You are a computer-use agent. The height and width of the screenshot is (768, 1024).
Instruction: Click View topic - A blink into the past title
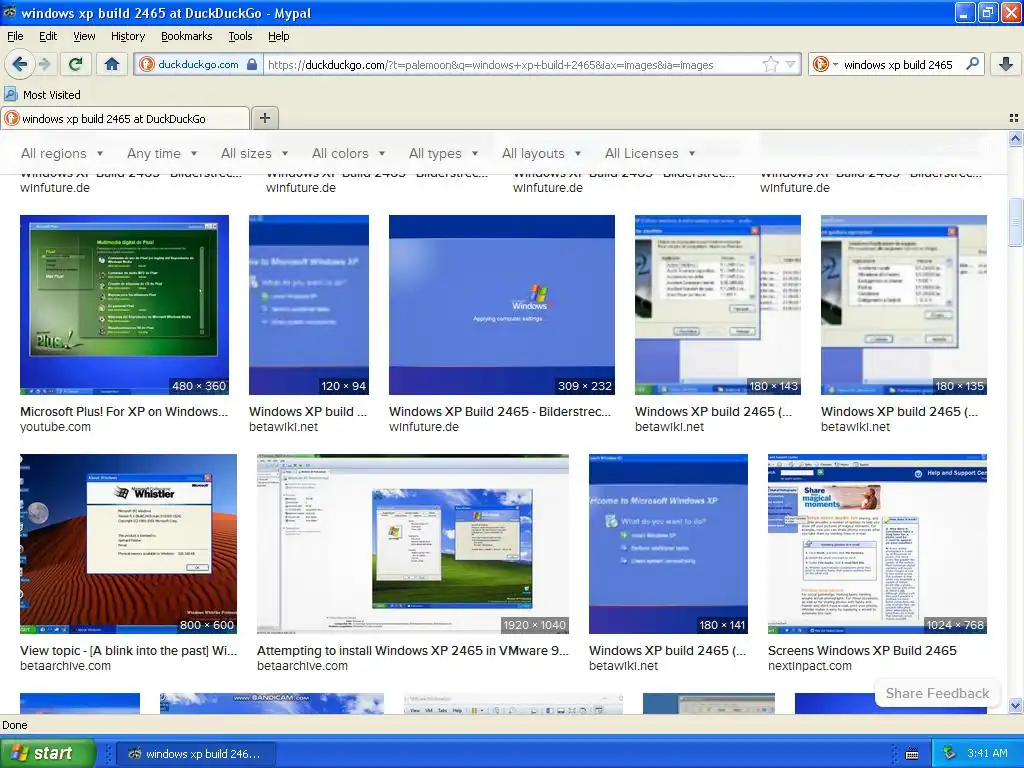coord(128,650)
